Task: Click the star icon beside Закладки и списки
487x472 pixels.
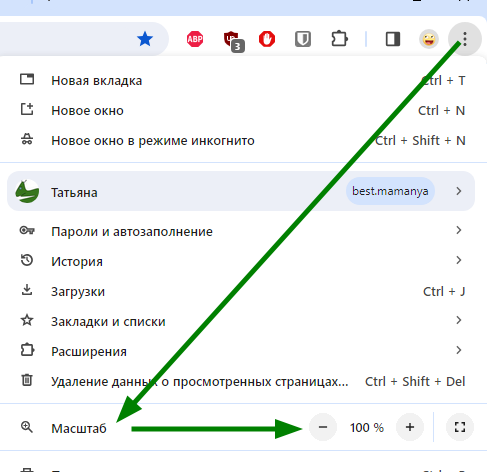Action: tap(27, 320)
